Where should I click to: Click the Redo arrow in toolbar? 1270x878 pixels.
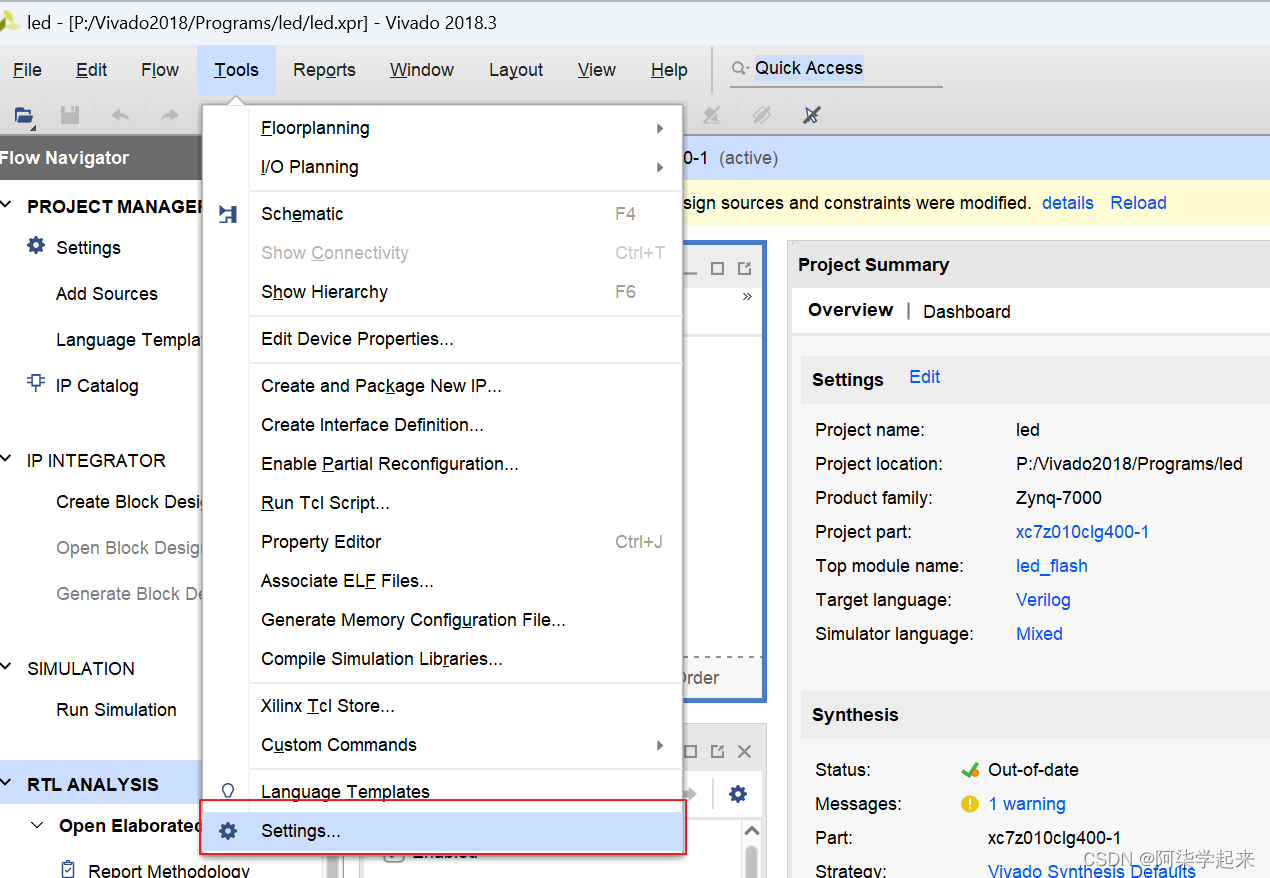tap(170, 115)
